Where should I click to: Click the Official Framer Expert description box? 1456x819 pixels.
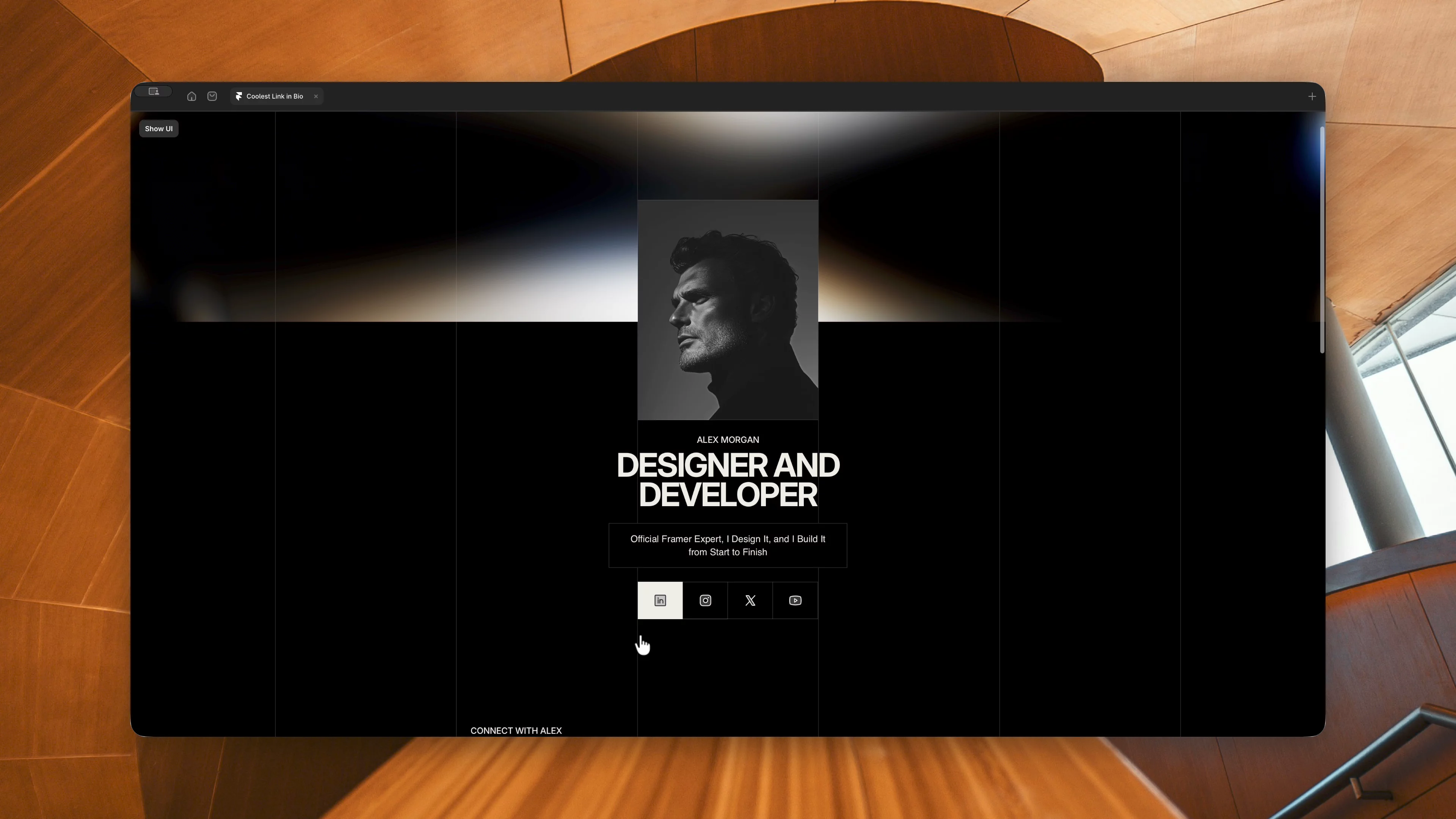point(728,546)
